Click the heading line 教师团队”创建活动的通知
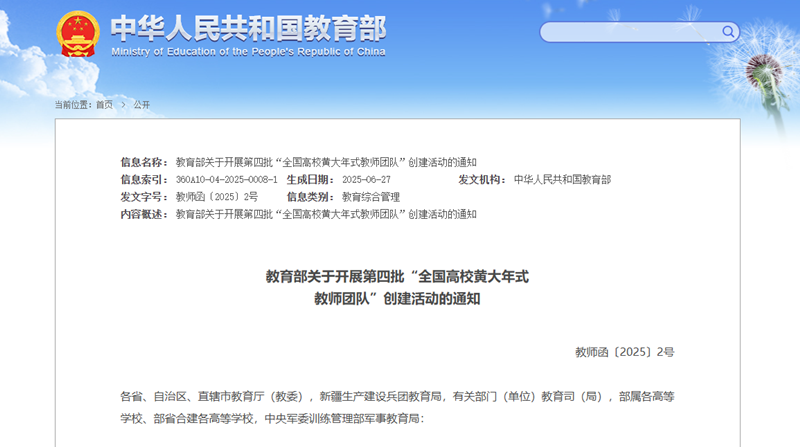 (x=397, y=299)
